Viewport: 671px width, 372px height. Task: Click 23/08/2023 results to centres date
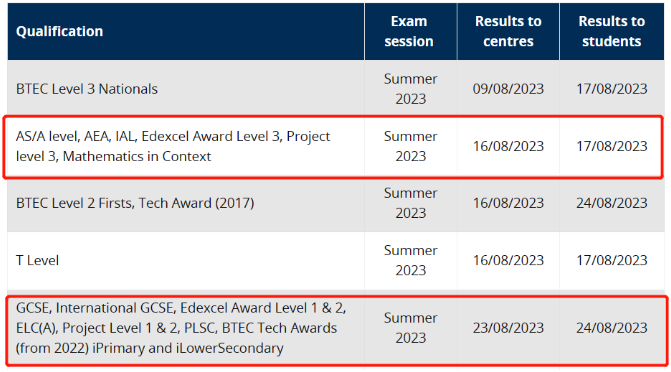tap(508, 328)
